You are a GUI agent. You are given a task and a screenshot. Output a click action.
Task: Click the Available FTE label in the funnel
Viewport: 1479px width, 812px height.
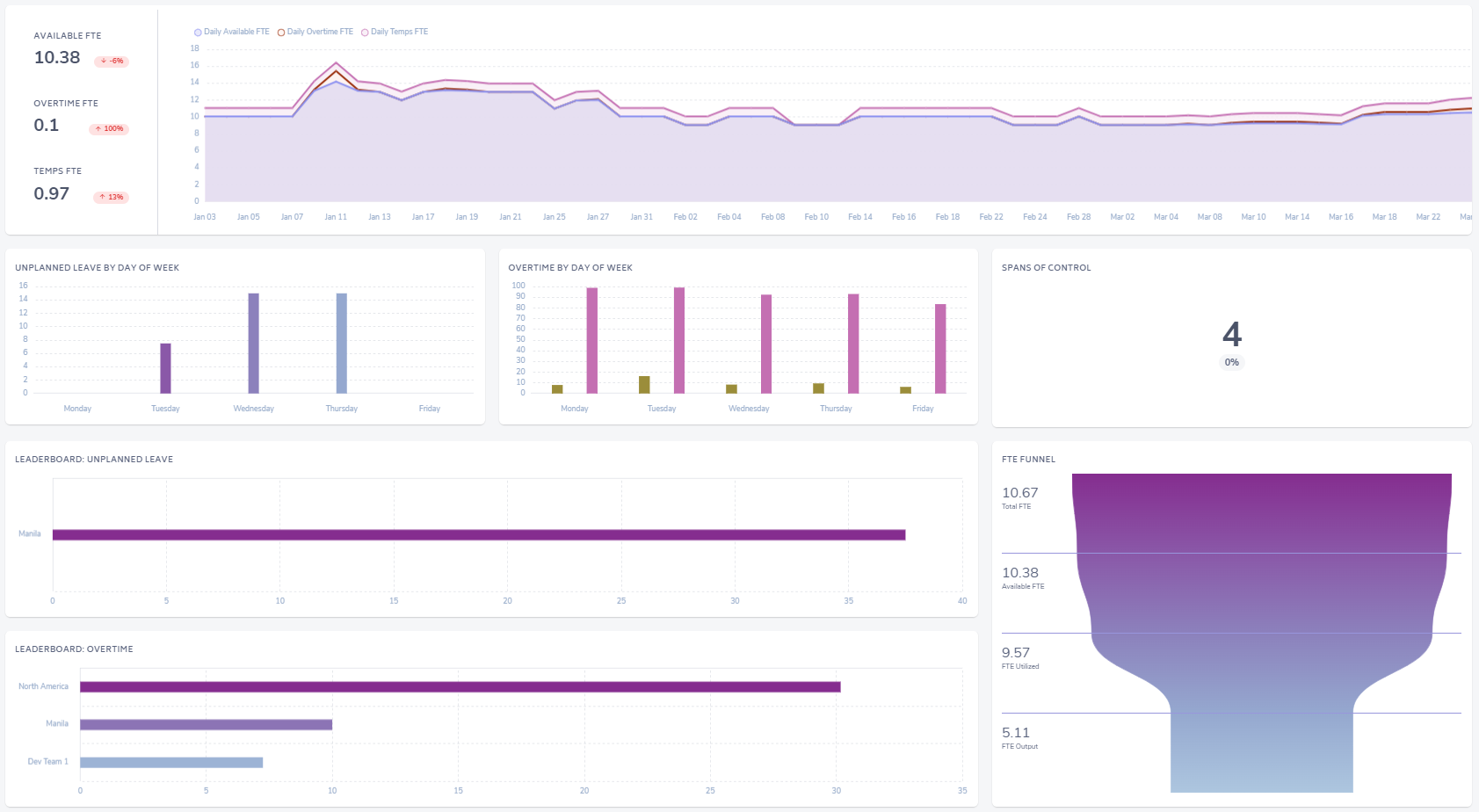tap(1023, 586)
